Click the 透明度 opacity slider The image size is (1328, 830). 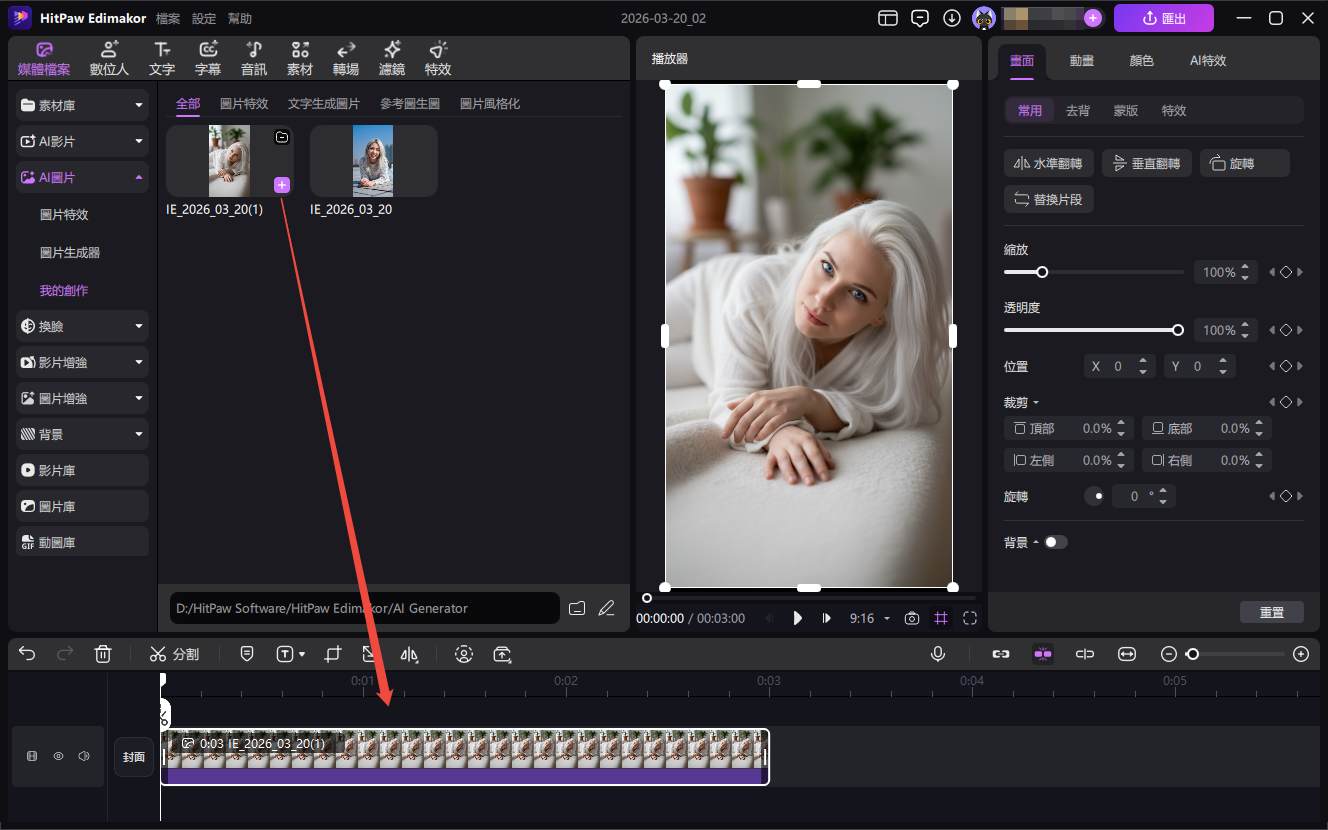[x=1092, y=330]
